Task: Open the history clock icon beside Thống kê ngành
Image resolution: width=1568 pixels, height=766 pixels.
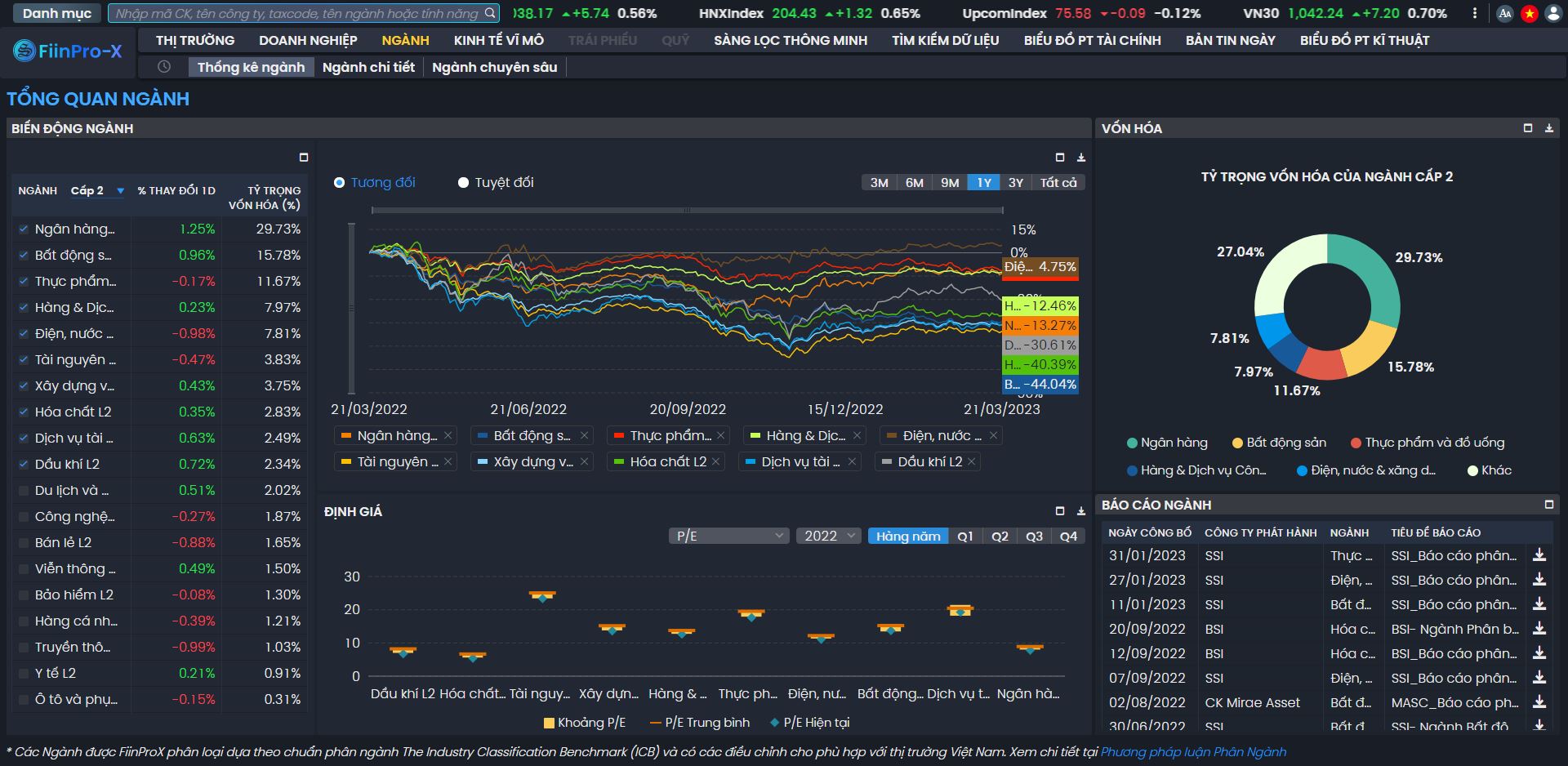Action: (164, 67)
